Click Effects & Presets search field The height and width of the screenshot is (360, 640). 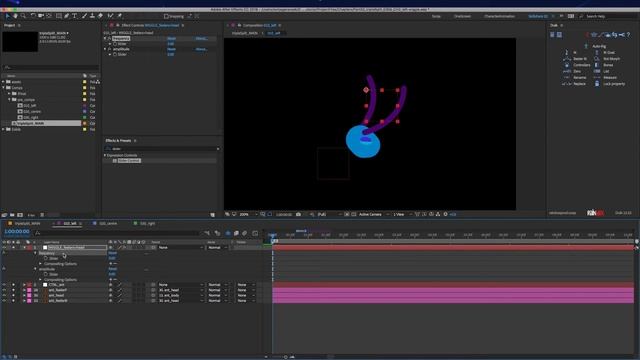pos(162,149)
